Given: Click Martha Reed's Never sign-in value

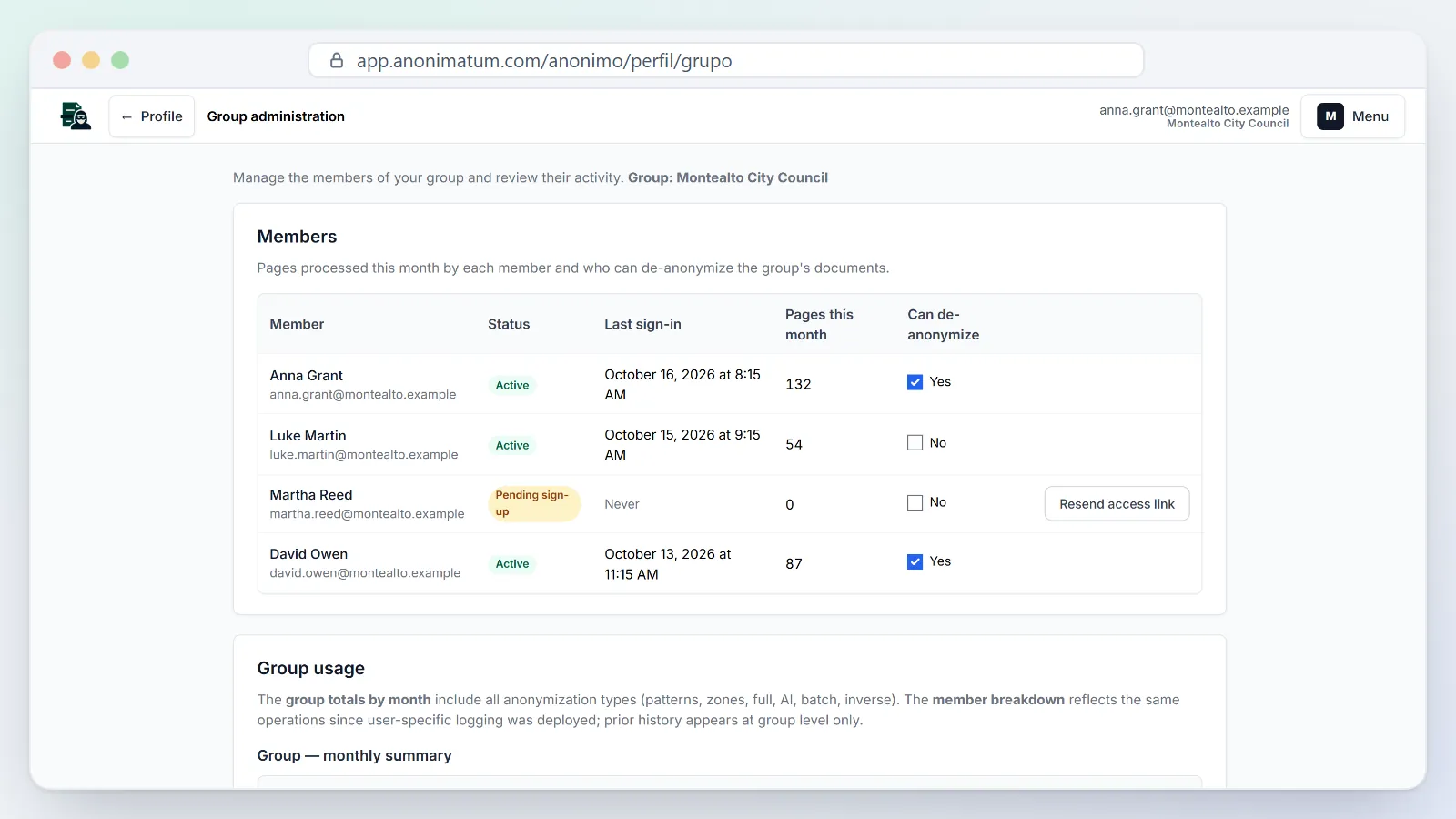Looking at the screenshot, I should coord(622,504).
